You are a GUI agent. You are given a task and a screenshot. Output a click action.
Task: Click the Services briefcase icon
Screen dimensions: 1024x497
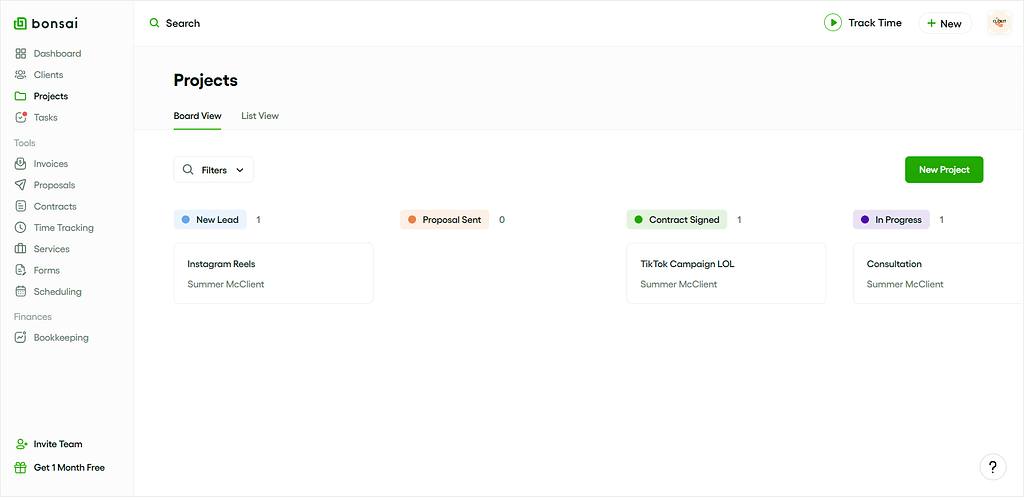(x=21, y=249)
